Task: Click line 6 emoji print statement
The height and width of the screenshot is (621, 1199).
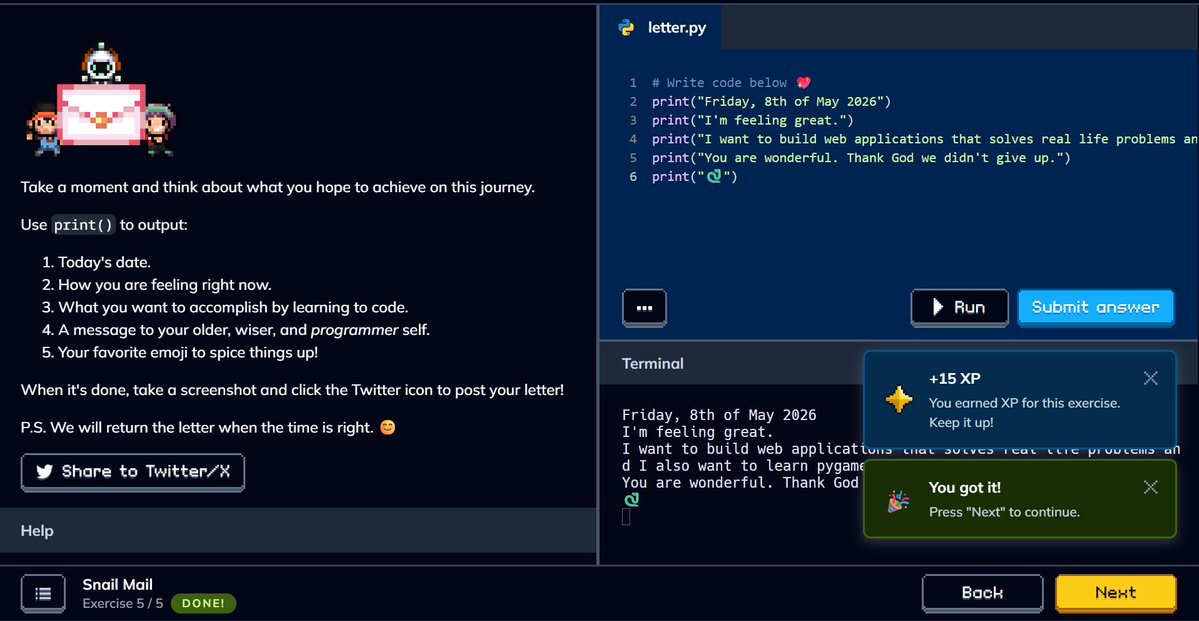Action: [x=694, y=177]
